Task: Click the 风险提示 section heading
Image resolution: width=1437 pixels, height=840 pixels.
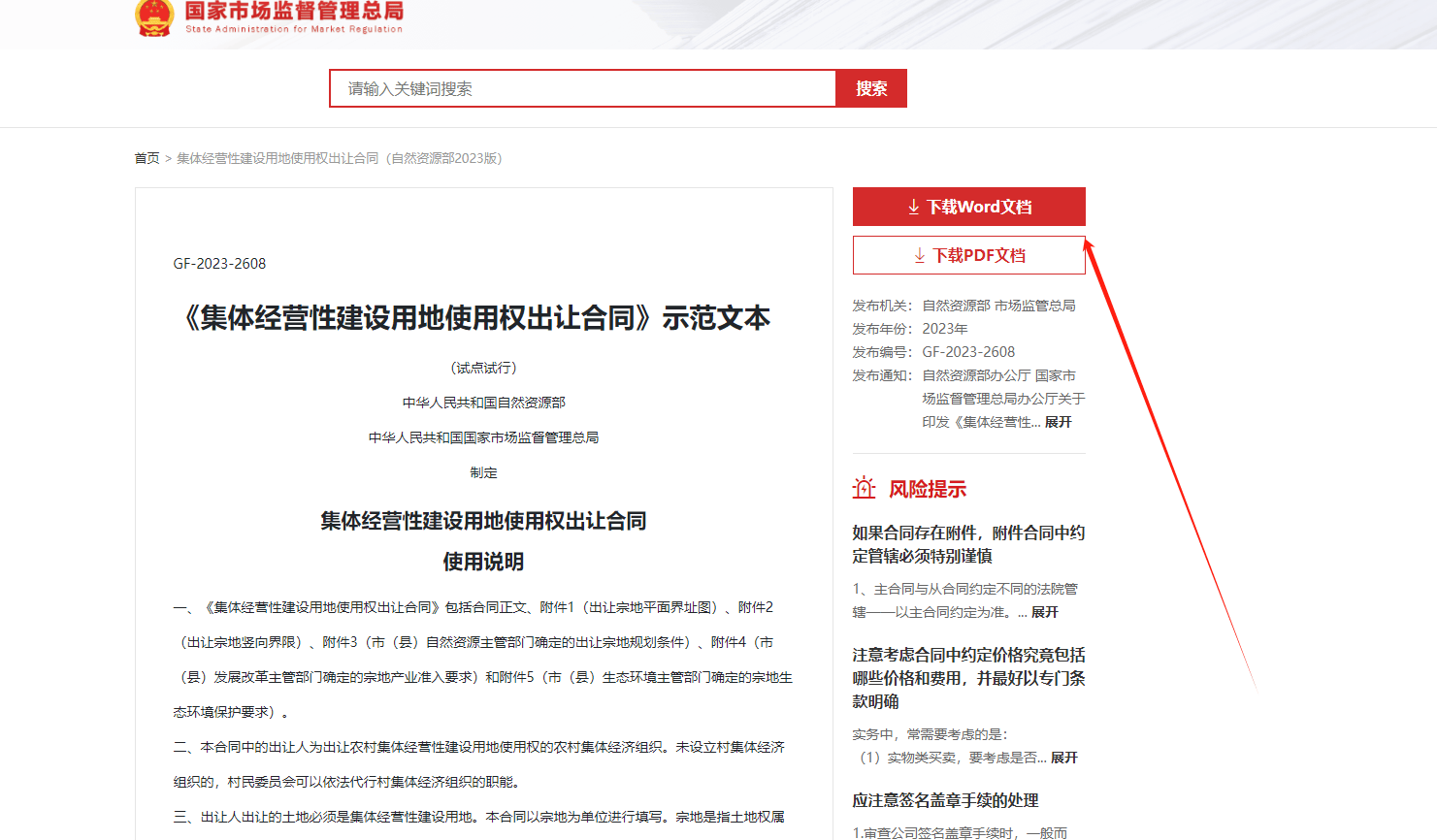Action: click(928, 489)
